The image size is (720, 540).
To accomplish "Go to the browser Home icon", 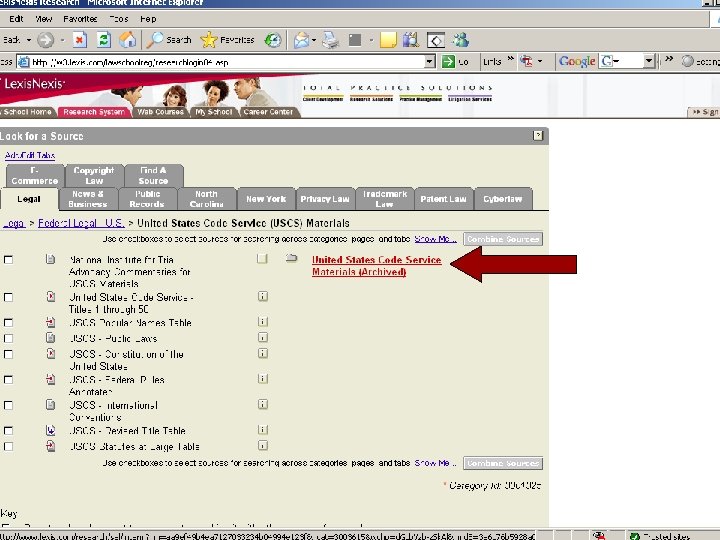I will coord(128,40).
